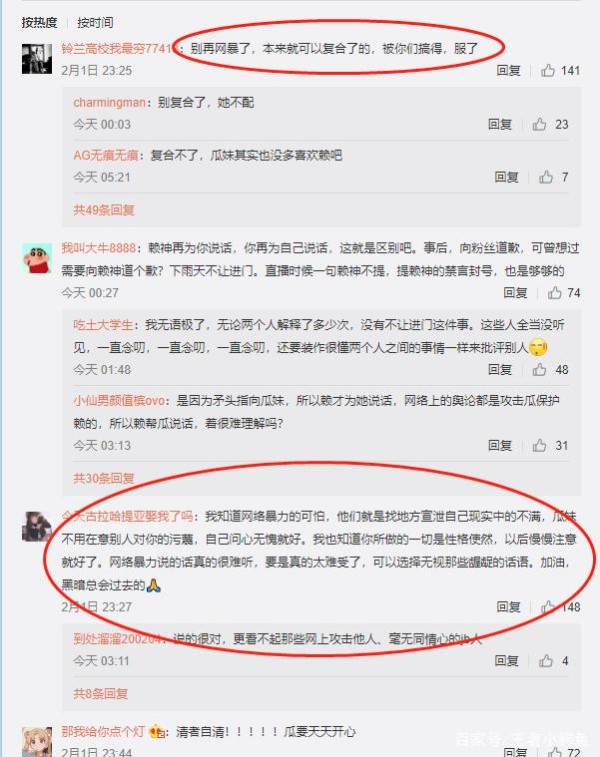Expand 共49条回复 replies

[x=104, y=210]
